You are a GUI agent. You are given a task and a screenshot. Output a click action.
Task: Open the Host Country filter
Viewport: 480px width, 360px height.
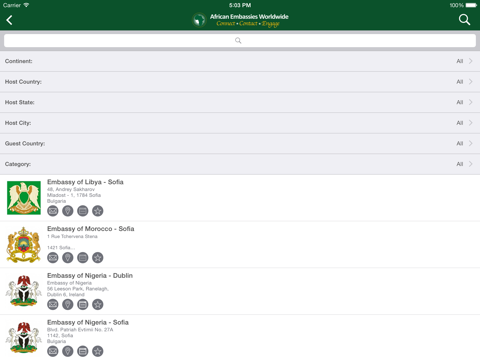(x=240, y=82)
